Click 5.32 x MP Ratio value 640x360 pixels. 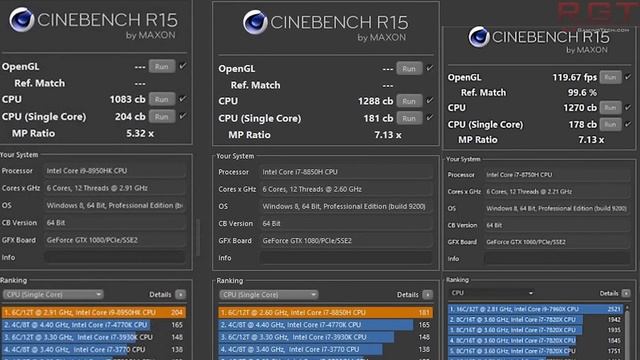140,133
